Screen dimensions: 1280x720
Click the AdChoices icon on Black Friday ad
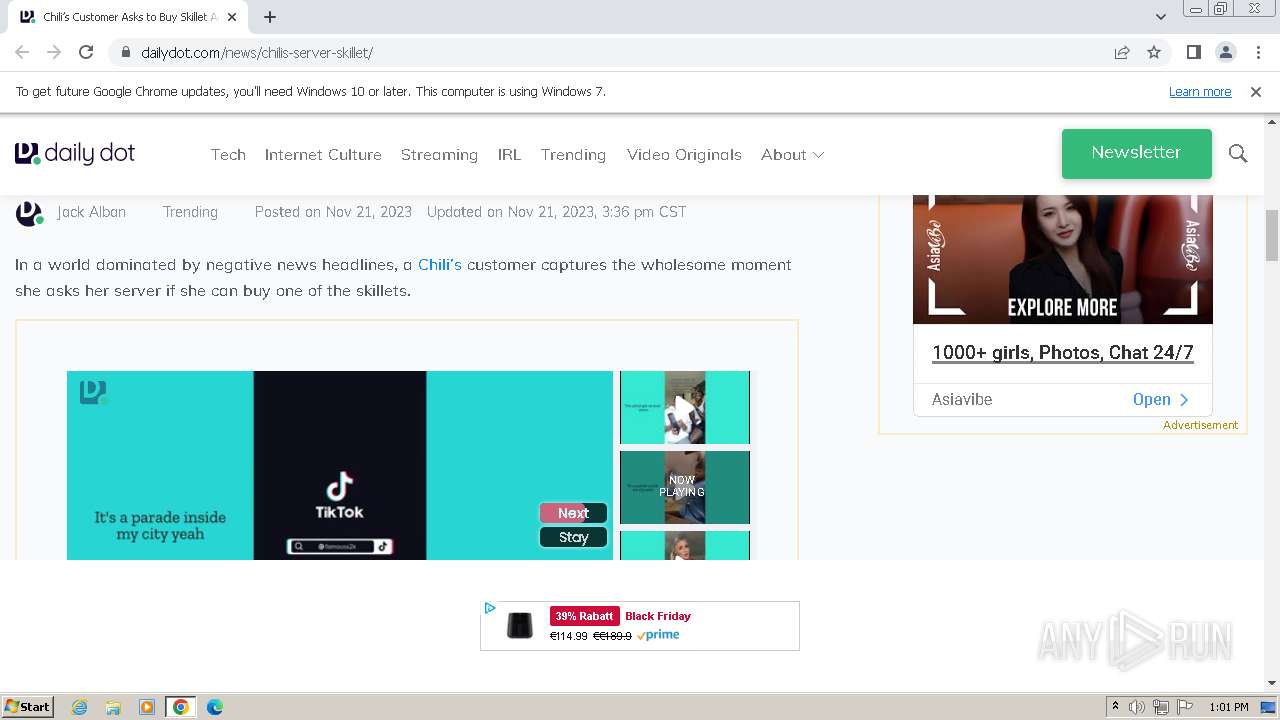click(x=490, y=608)
